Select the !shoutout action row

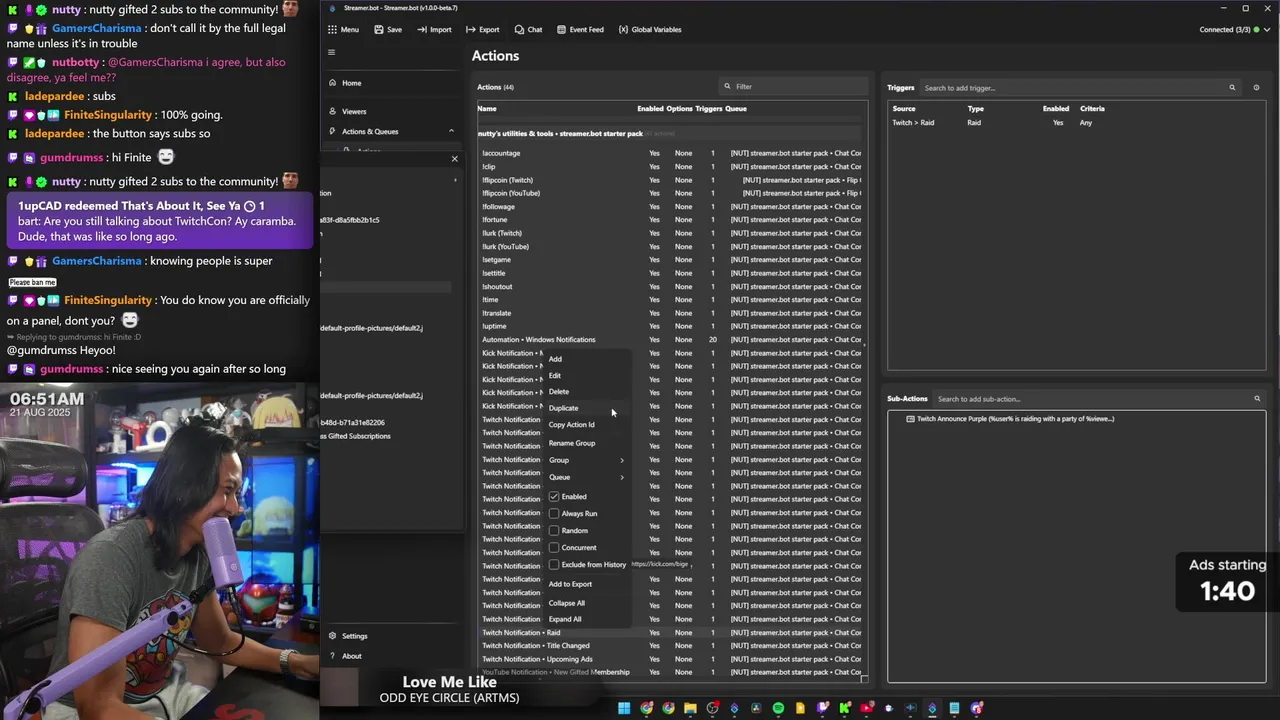(670, 287)
